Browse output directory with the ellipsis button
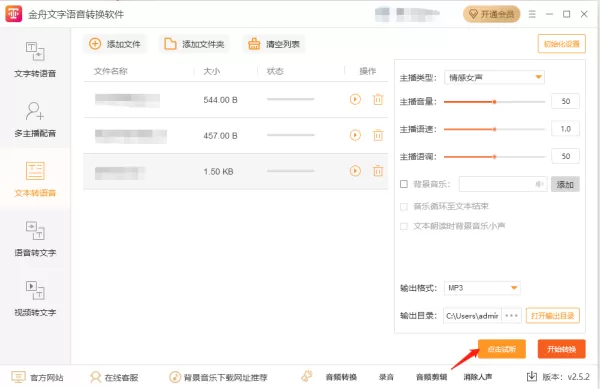Image resolution: width=600 pixels, height=389 pixels. pos(511,316)
